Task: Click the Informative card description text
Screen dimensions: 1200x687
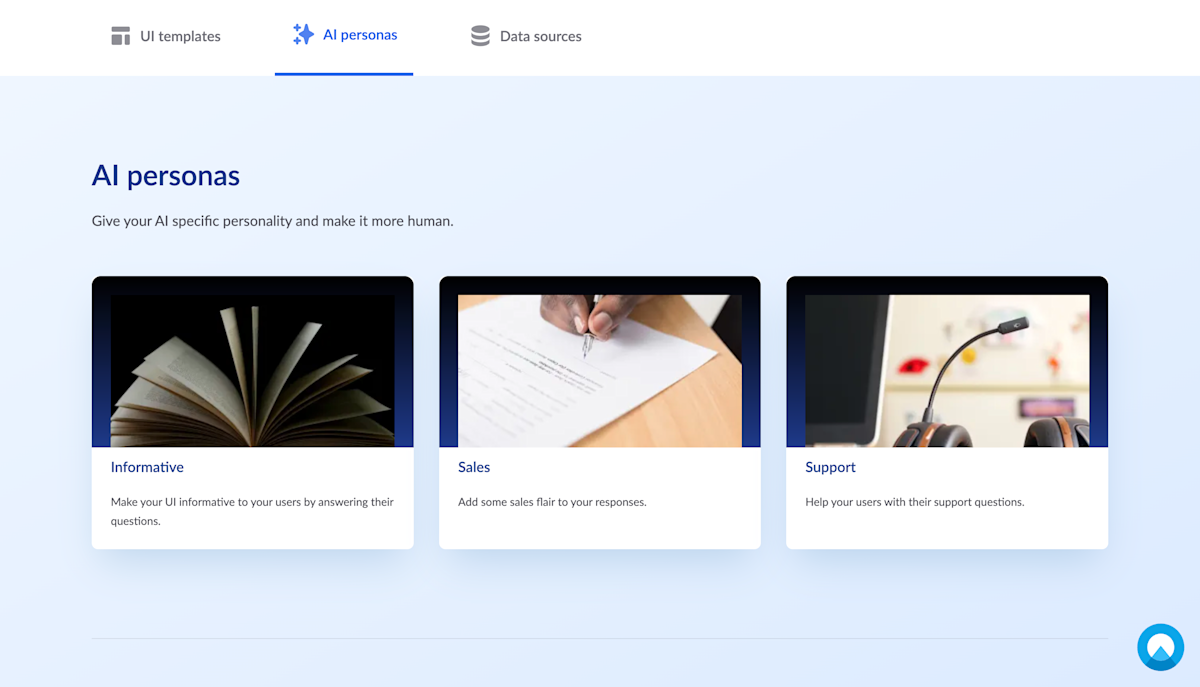Action: pos(252,511)
